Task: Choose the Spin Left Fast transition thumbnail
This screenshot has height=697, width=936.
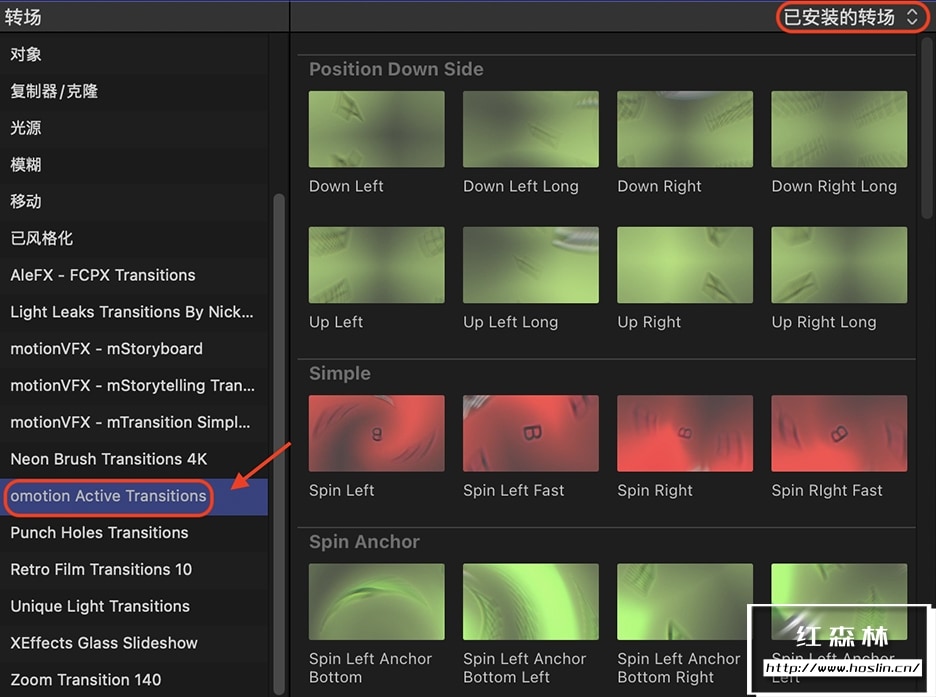Action: click(x=530, y=433)
